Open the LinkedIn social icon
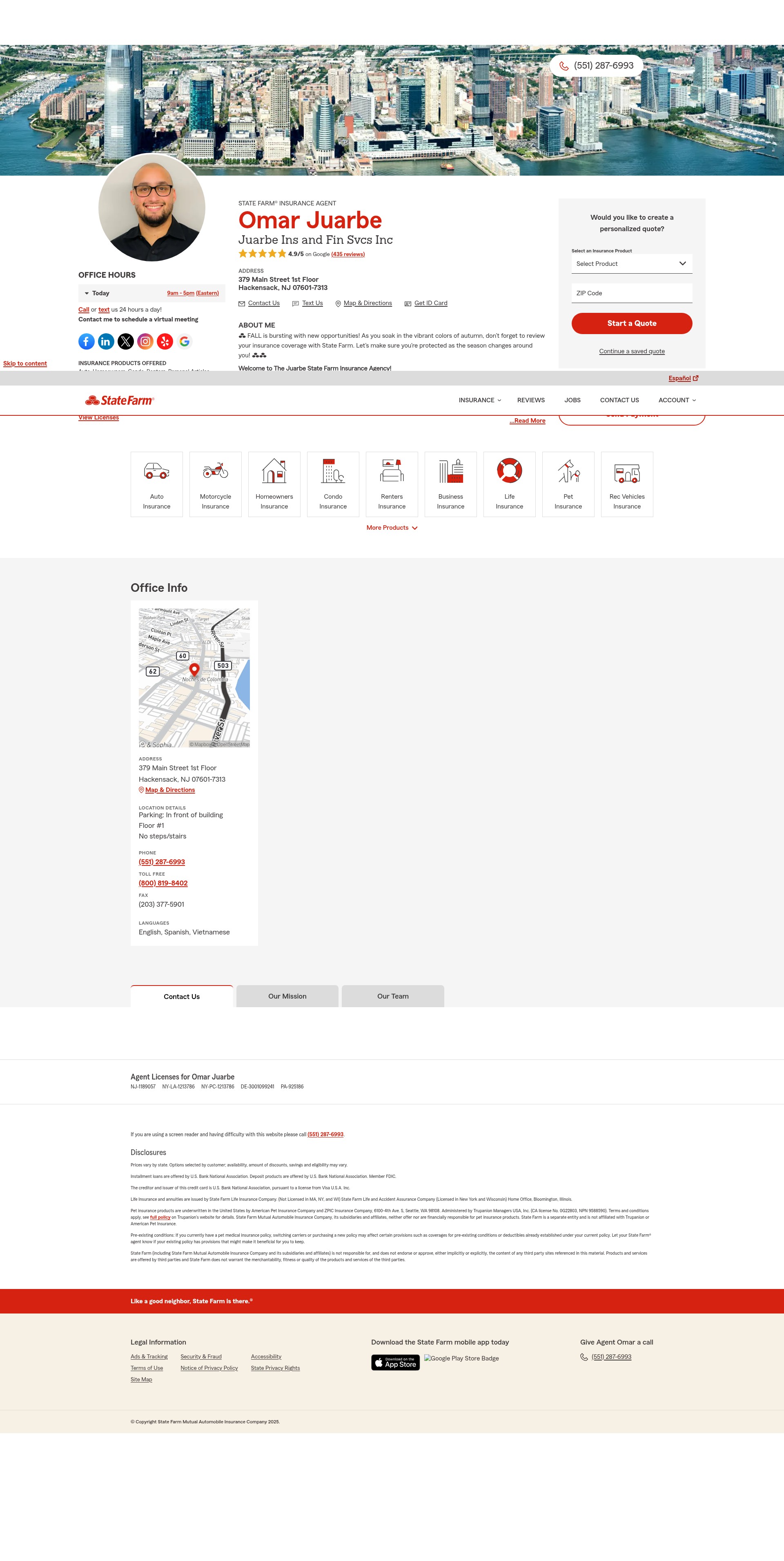 point(106,342)
